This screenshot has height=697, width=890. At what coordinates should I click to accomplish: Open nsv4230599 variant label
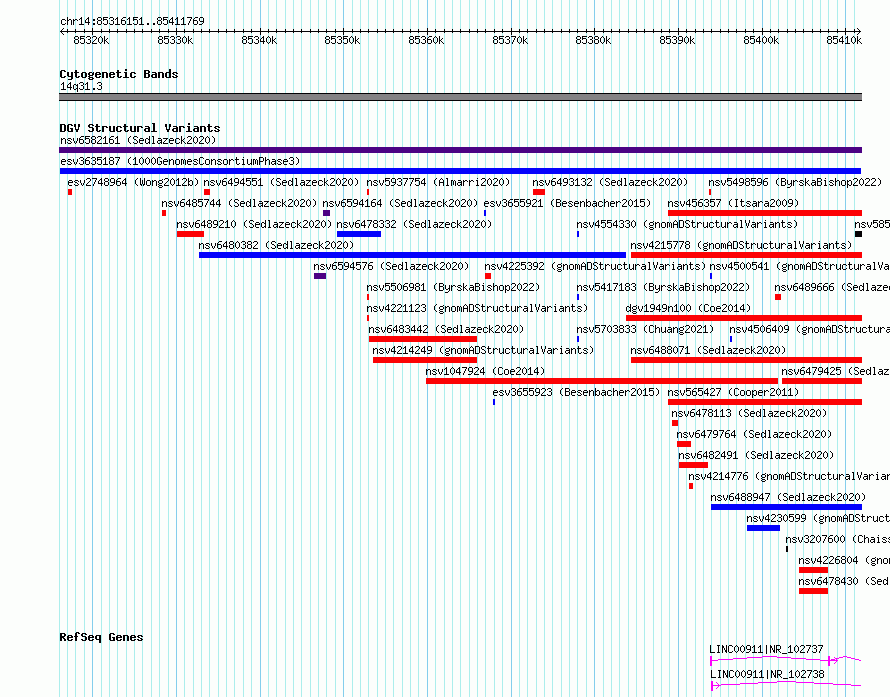pos(818,518)
